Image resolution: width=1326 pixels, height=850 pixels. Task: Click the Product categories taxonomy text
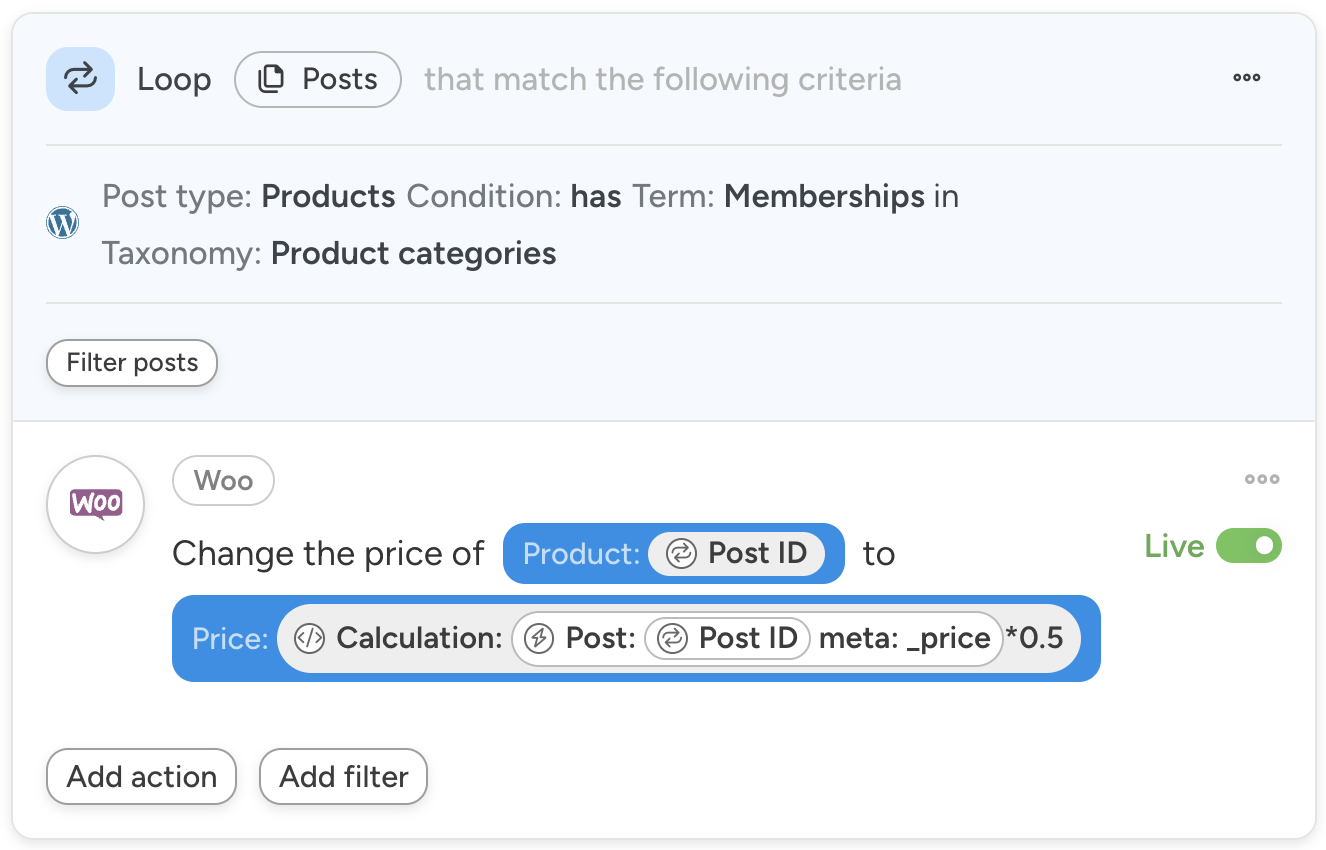pyautogui.click(x=413, y=253)
